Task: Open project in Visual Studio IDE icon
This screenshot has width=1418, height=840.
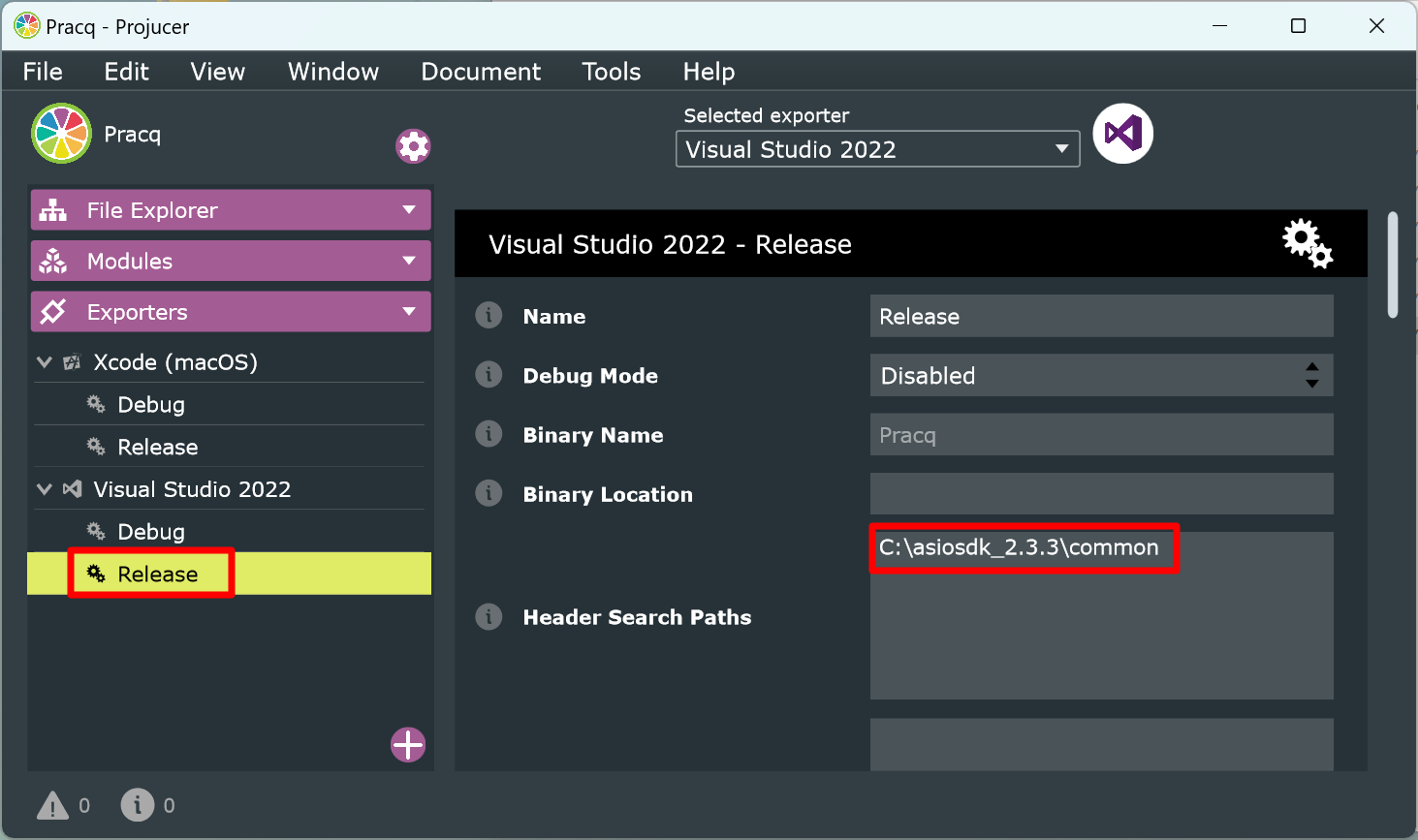Action: pos(1122,134)
